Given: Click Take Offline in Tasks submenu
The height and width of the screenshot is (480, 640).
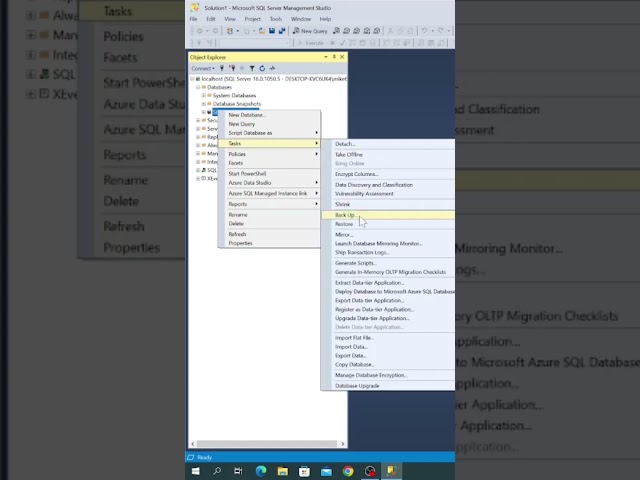Looking at the screenshot, I should tap(388, 155).
